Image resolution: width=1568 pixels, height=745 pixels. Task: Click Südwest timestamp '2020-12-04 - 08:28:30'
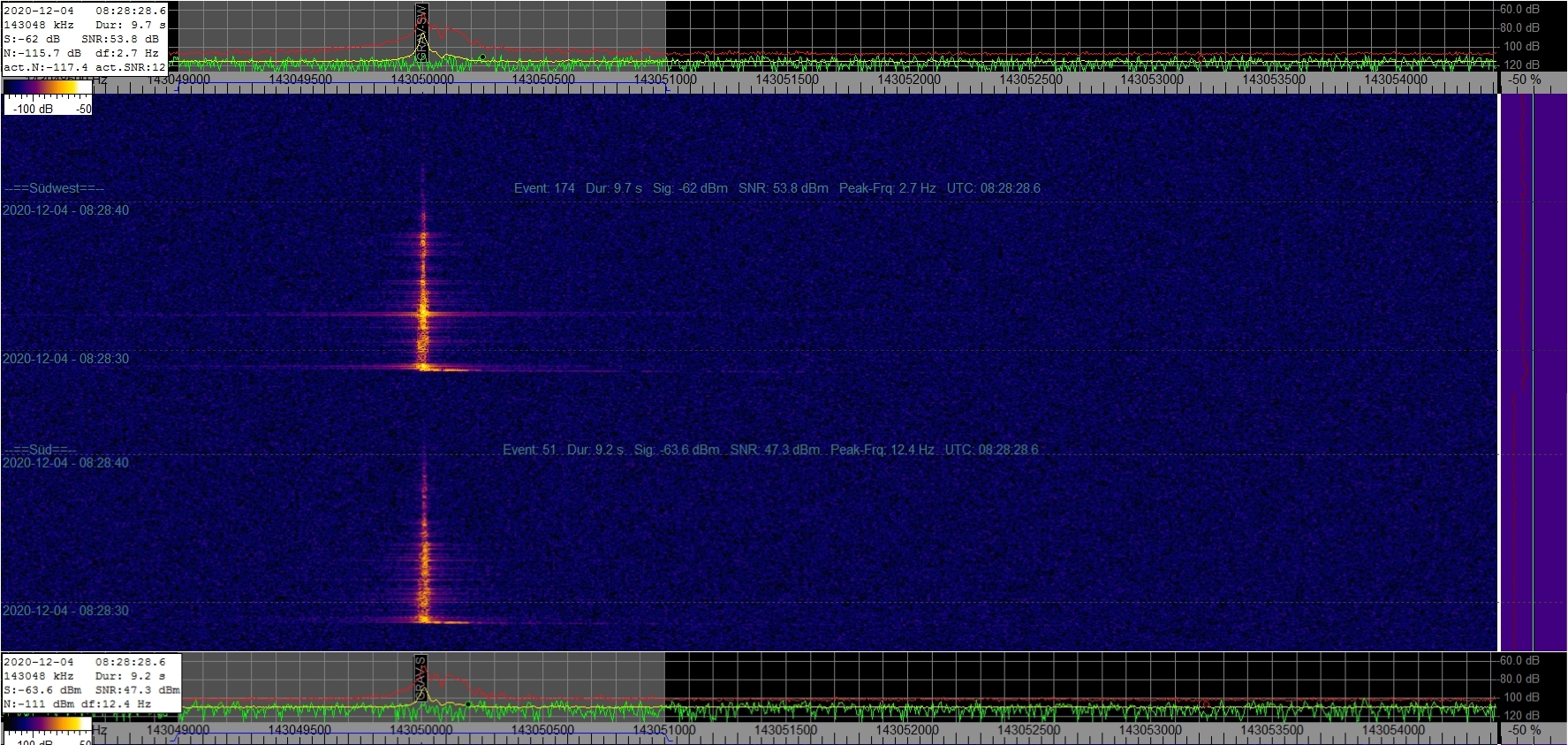(65, 359)
